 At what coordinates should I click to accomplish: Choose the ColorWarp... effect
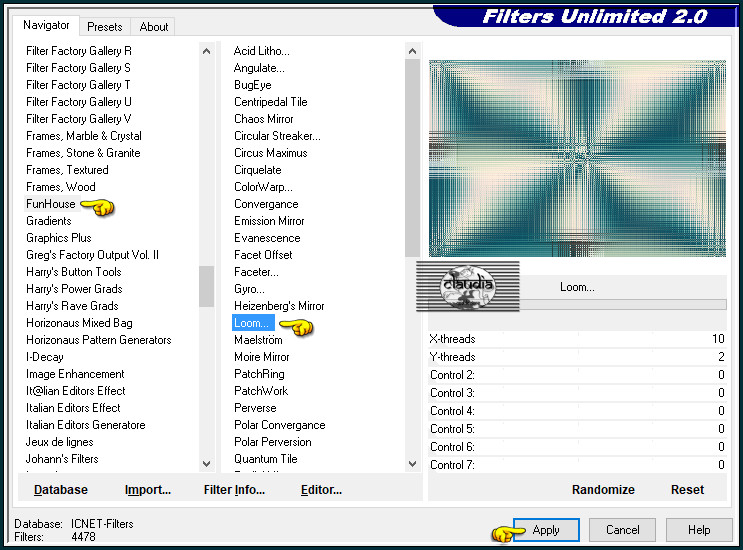263,187
